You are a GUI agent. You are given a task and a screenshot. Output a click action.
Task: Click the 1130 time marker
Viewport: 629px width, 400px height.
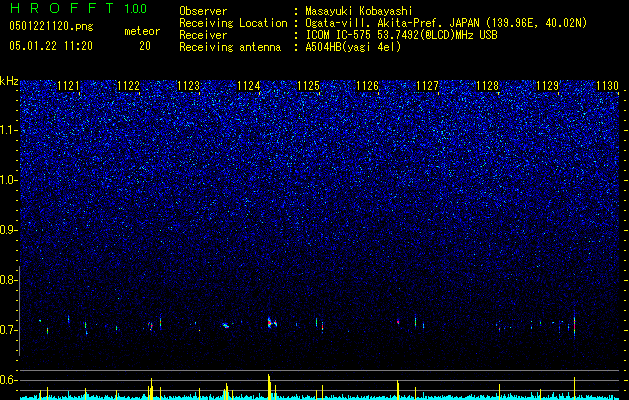click(x=607, y=86)
